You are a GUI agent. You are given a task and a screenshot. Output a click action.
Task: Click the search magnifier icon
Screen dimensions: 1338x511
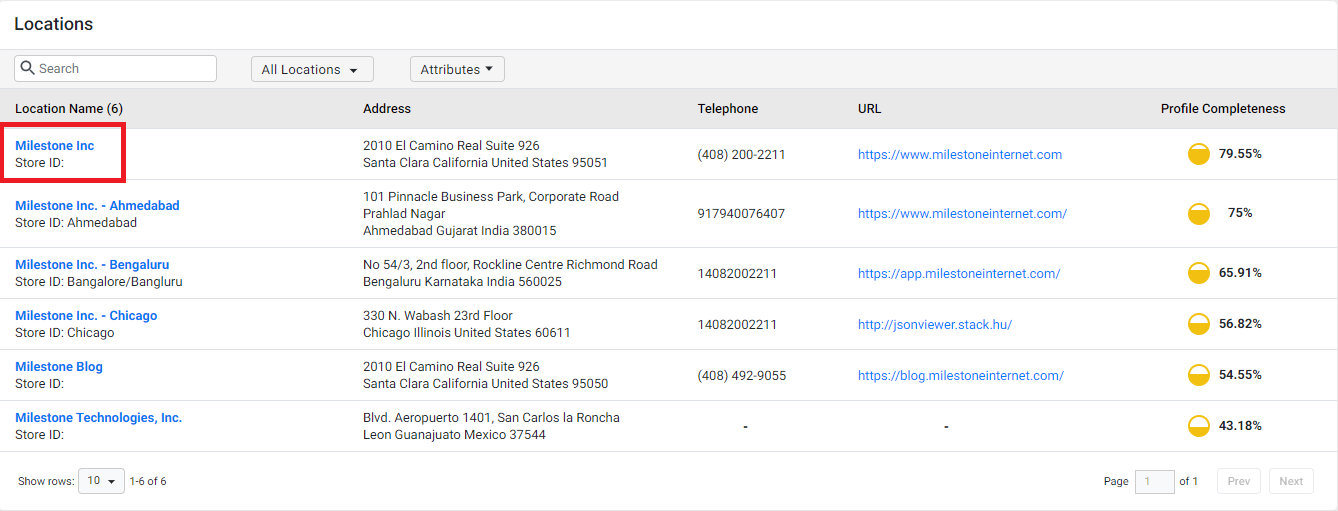pyautogui.click(x=28, y=68)
